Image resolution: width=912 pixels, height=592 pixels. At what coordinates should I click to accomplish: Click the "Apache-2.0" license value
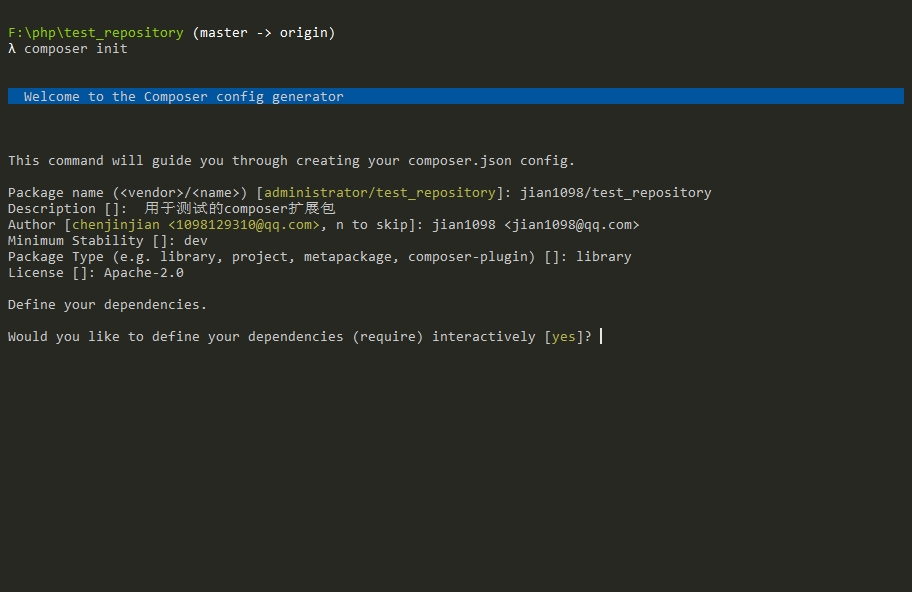(144, 273)
